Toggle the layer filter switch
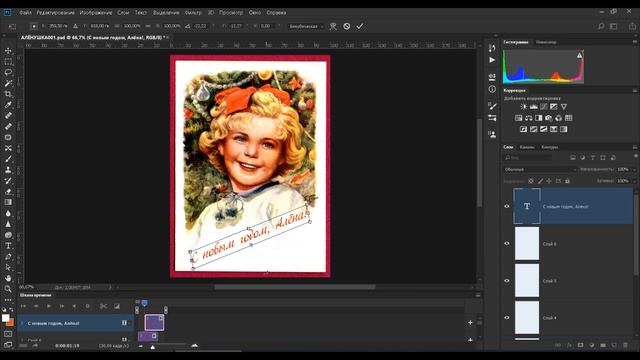The image size is (640, 360). 636,157
